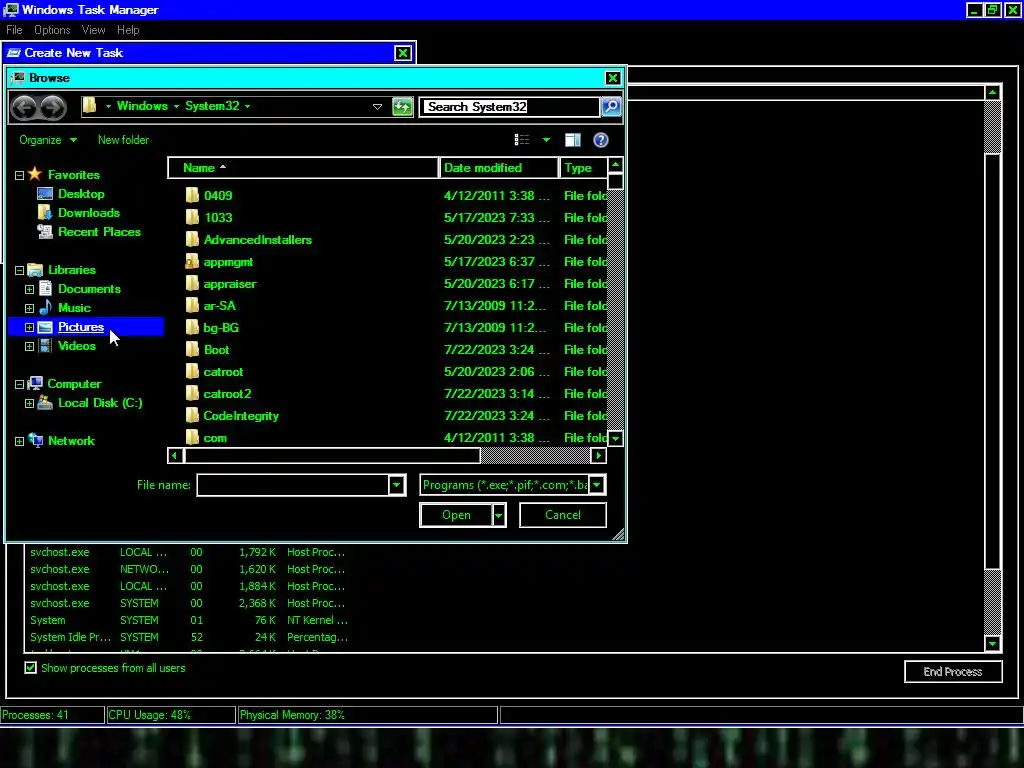Select the Computer icon in the tree
Viewport: 1024px width, 768px height.
tap(35, 384)
